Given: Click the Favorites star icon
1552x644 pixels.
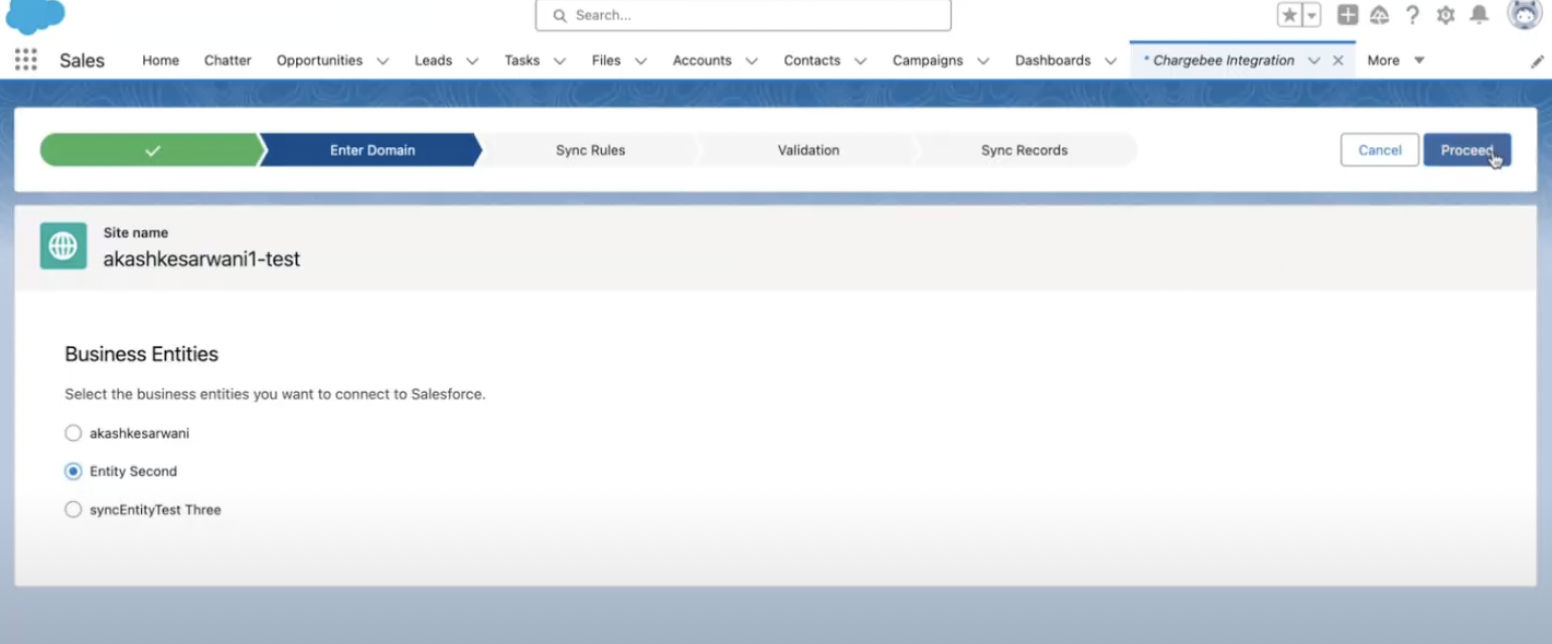Looking at the screenshot, I should click(1289, 15).
